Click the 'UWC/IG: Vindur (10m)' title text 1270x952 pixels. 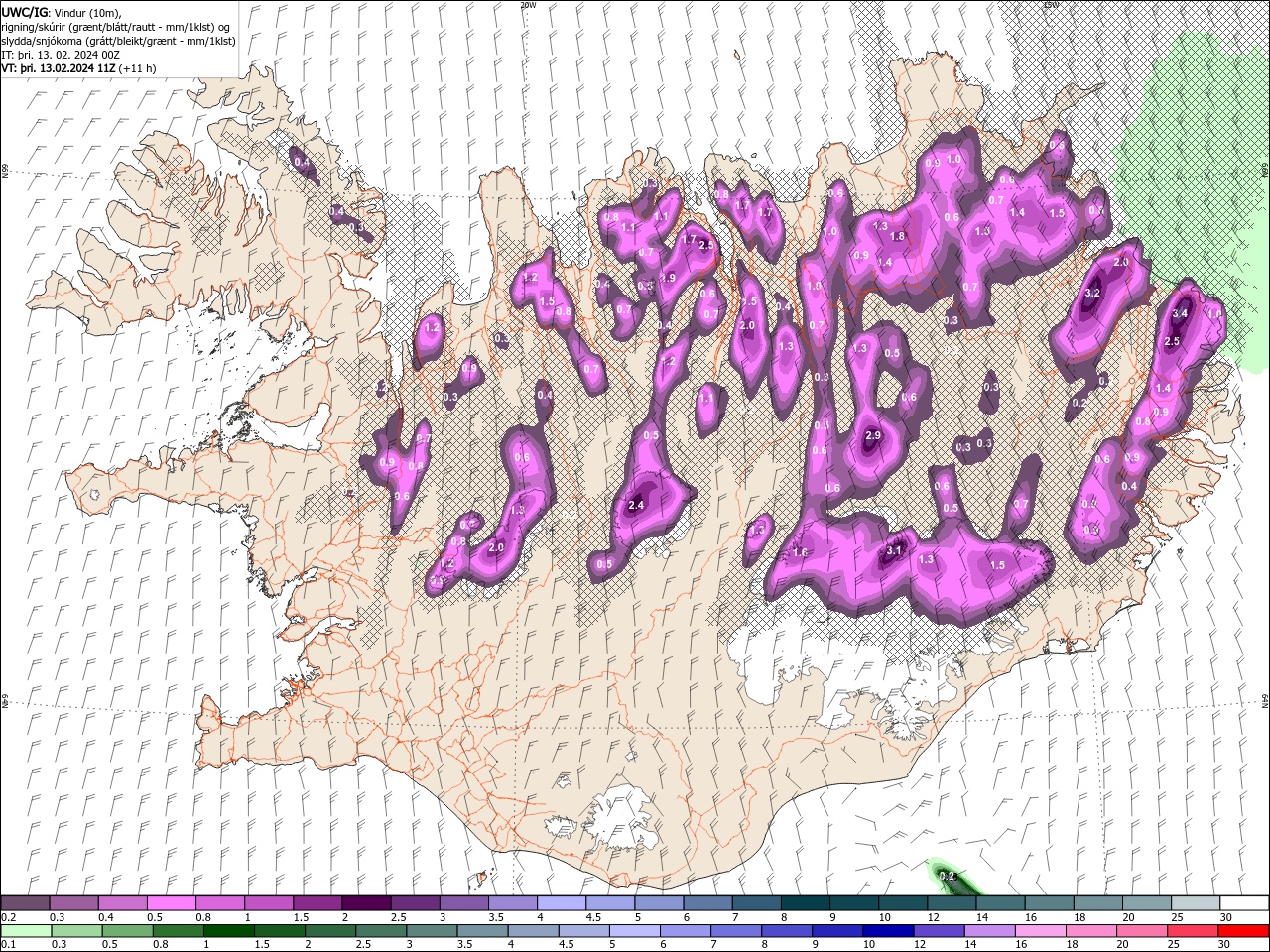62,12
